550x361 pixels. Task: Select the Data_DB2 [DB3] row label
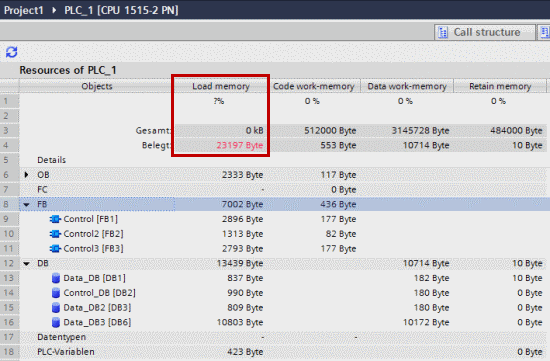(97, 307)
